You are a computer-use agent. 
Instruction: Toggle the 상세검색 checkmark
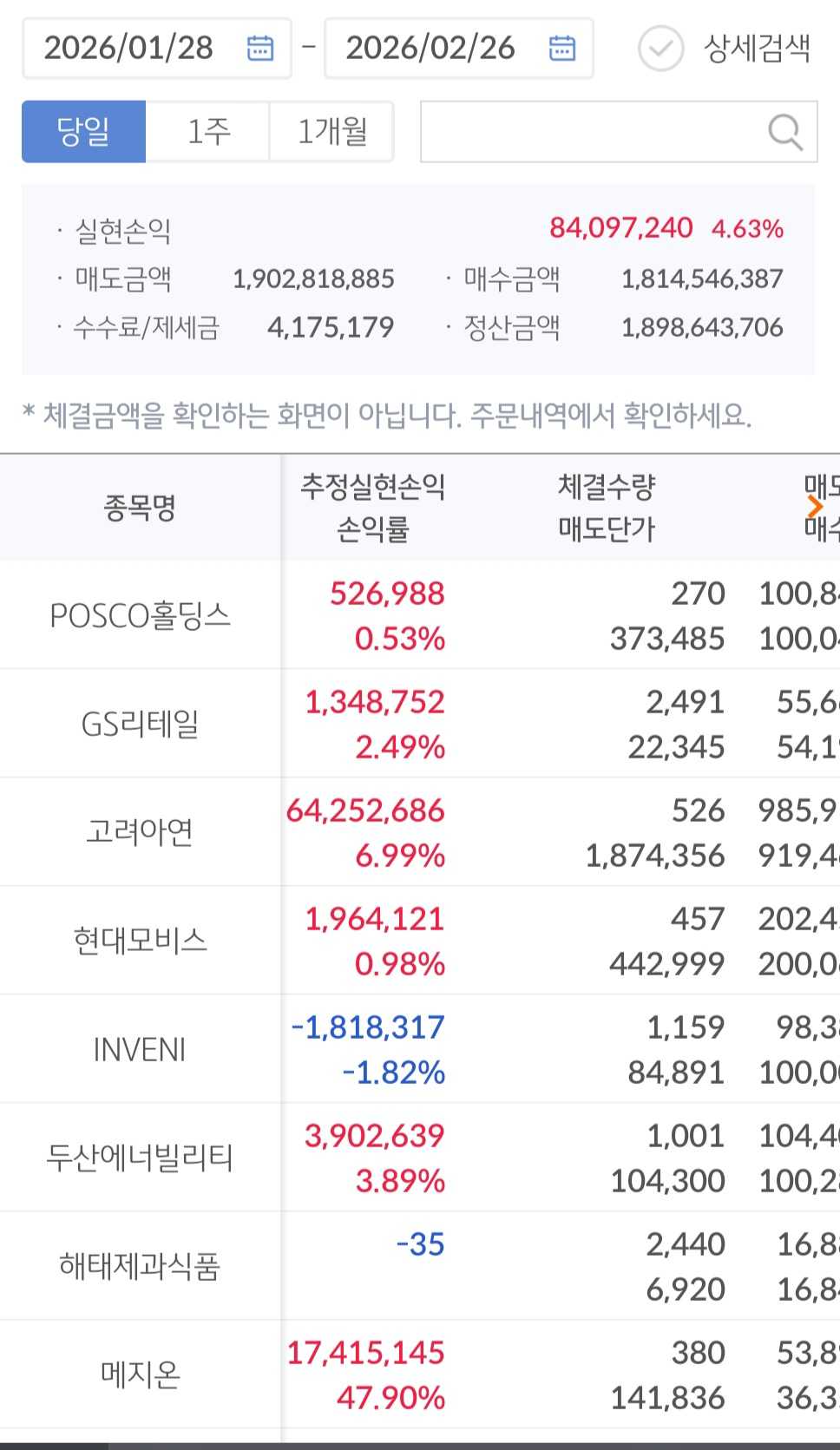[x=660, y=49]
